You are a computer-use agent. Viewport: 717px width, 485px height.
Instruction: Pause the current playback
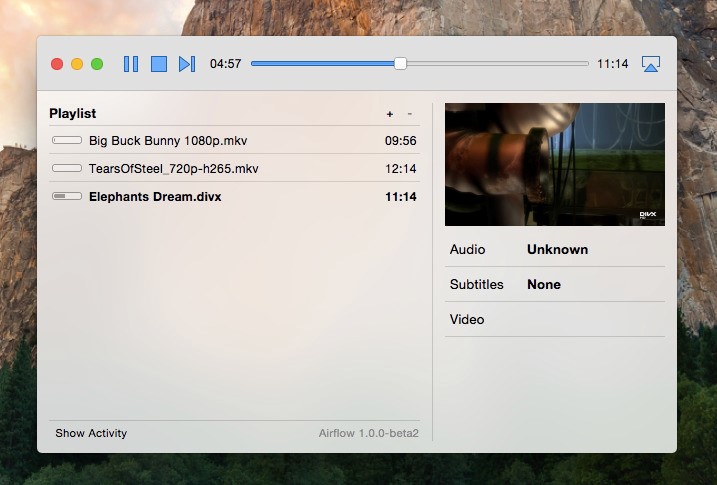pos(131,64)
